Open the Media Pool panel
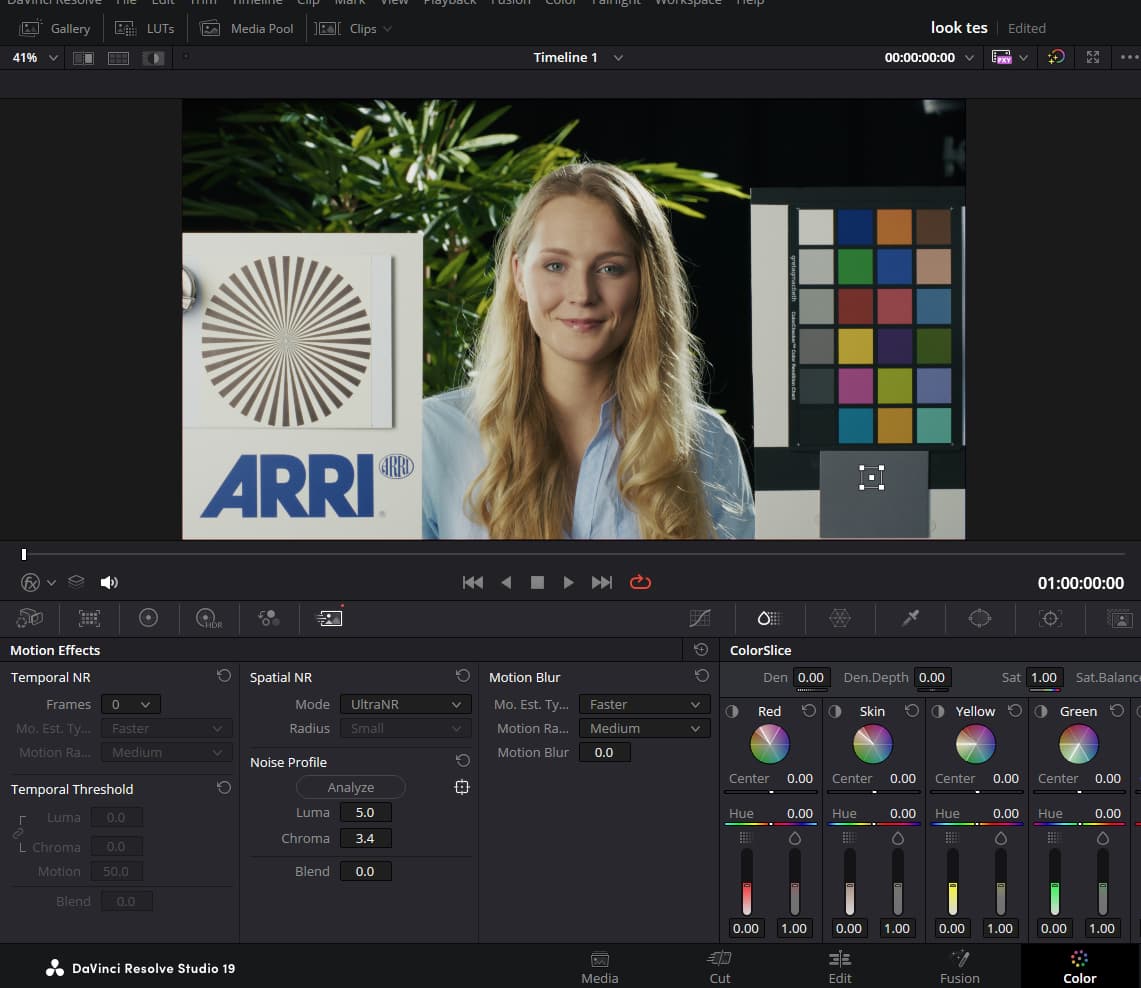 tap(246, 28)
